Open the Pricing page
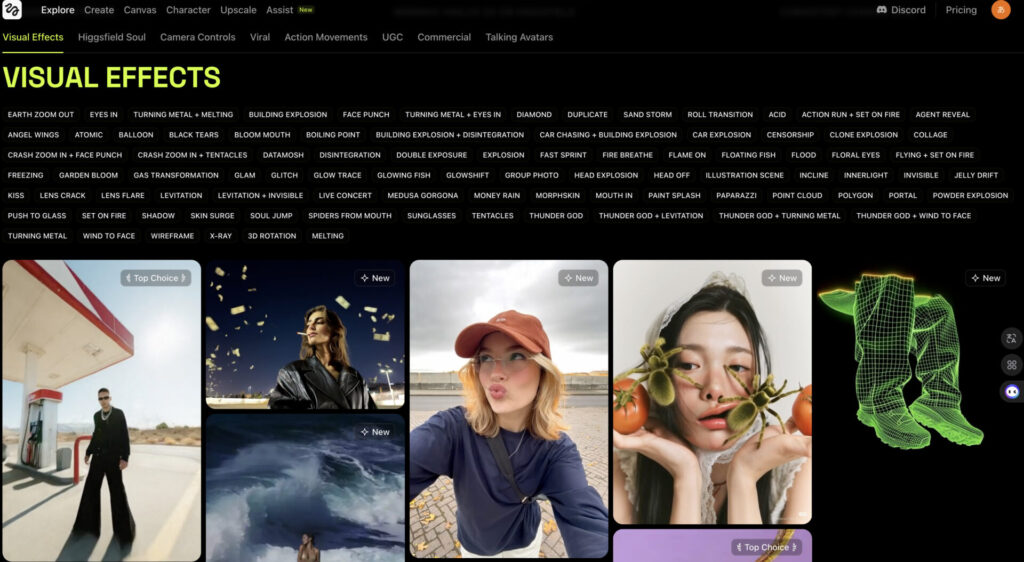The width and height of the screenshot is (1024, 562). (x=961, y=10)
